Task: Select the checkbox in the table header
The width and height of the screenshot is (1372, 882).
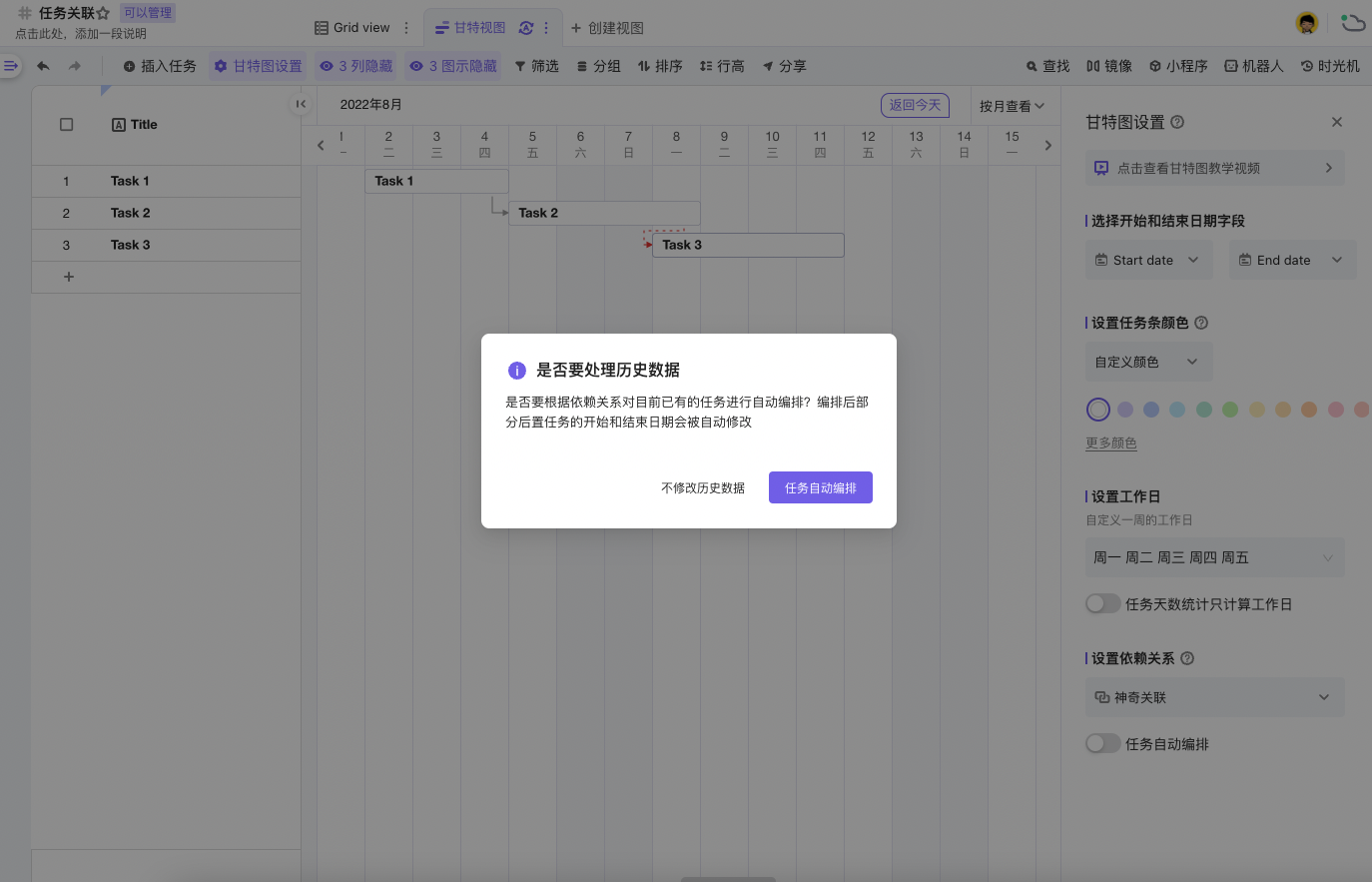Action: (x=66, y=124)
